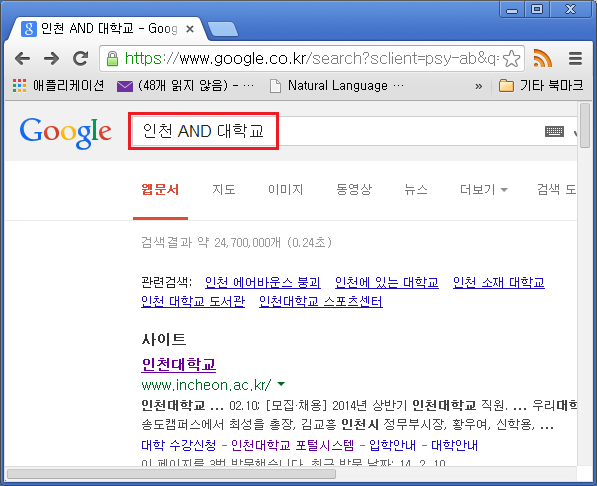The height and width of the screenshot is (486, 597).
Task: Click the green padlock security icon
Action: coord(112,59)
